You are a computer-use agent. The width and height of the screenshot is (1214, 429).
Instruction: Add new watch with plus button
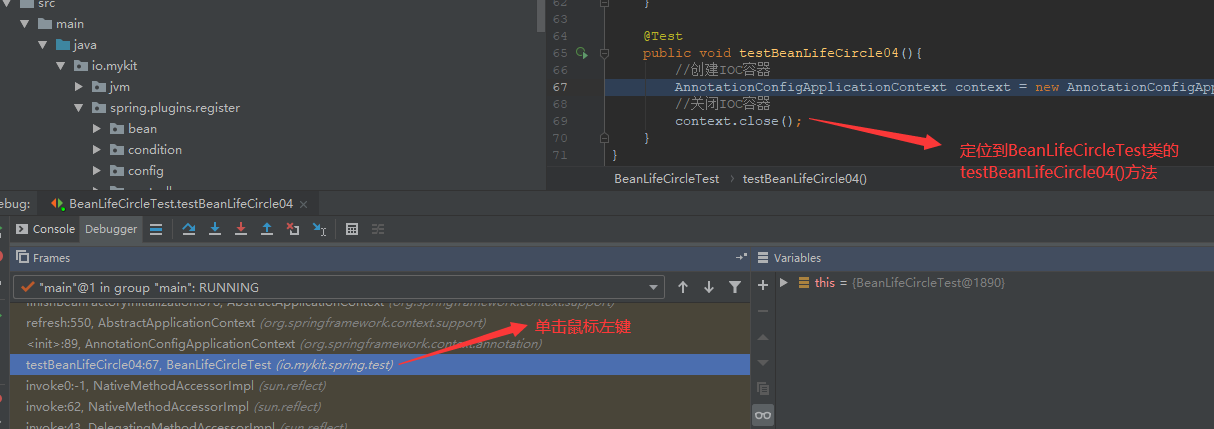[x=763, y=285]
